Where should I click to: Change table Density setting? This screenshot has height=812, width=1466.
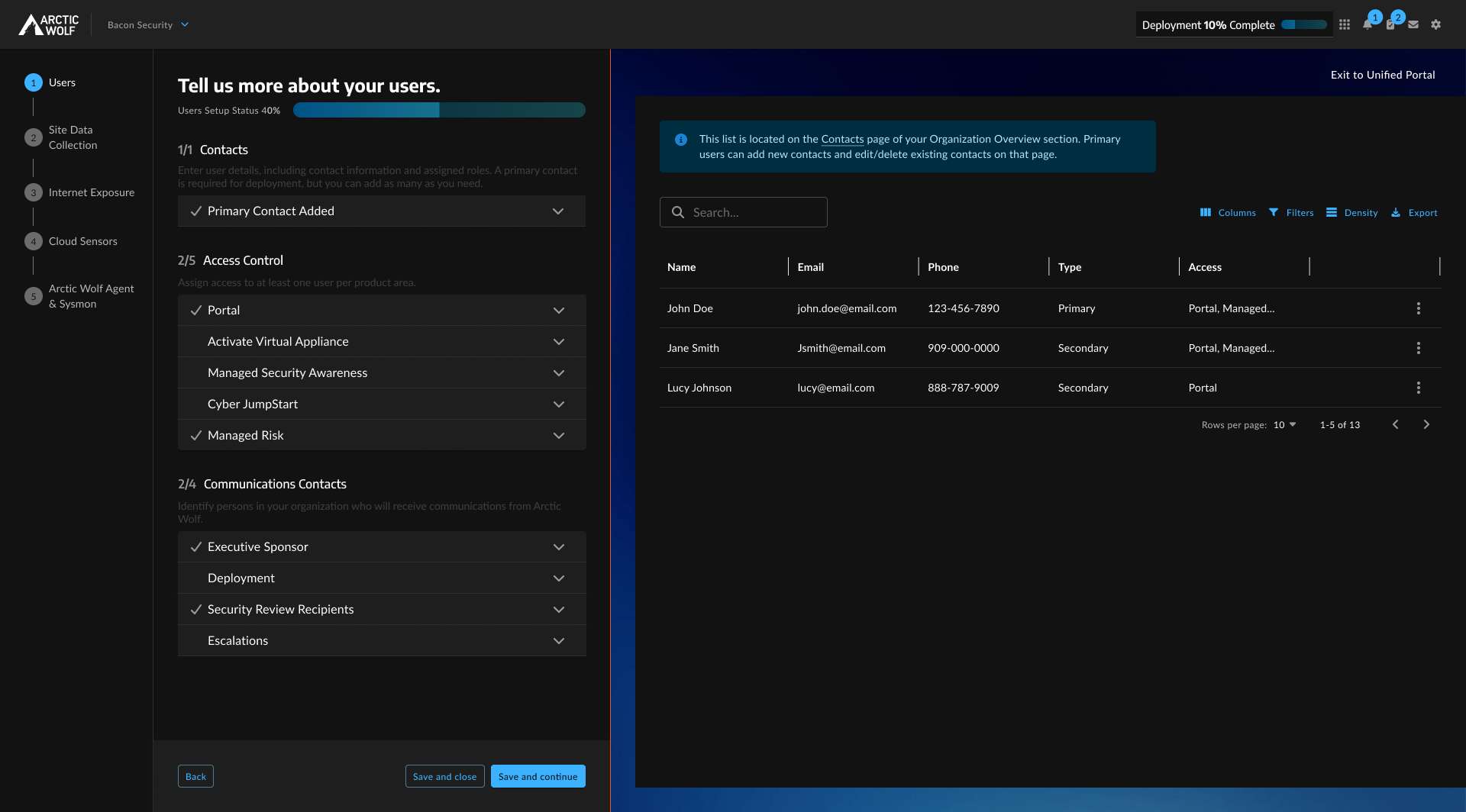[x=1352, y=213]
